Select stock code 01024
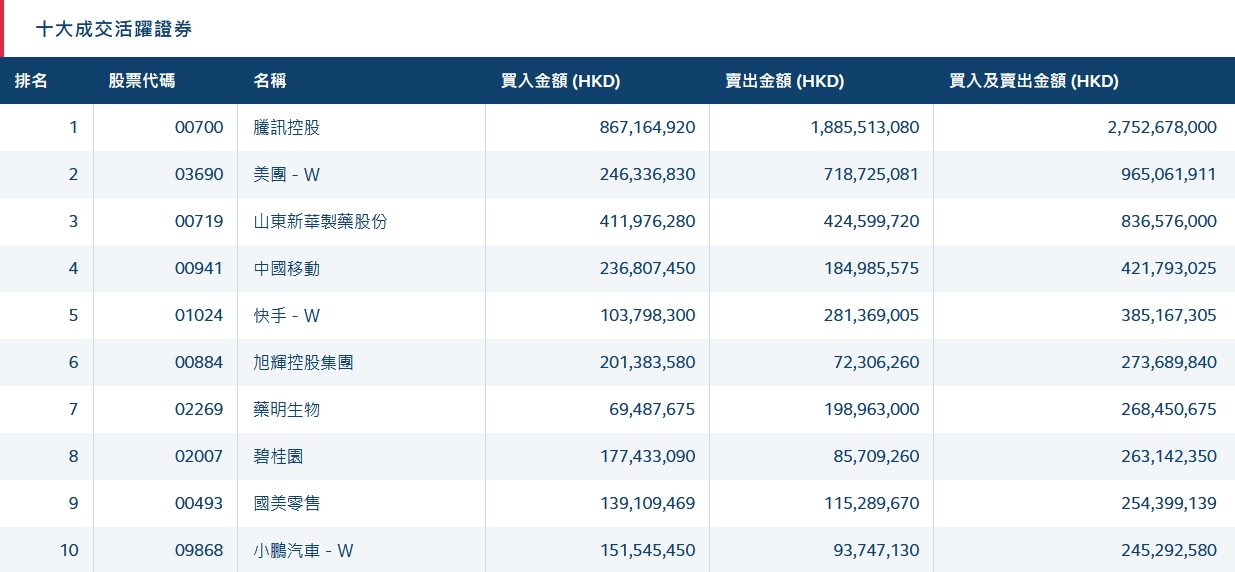The image size is (1235, 572). click(199, 315)
